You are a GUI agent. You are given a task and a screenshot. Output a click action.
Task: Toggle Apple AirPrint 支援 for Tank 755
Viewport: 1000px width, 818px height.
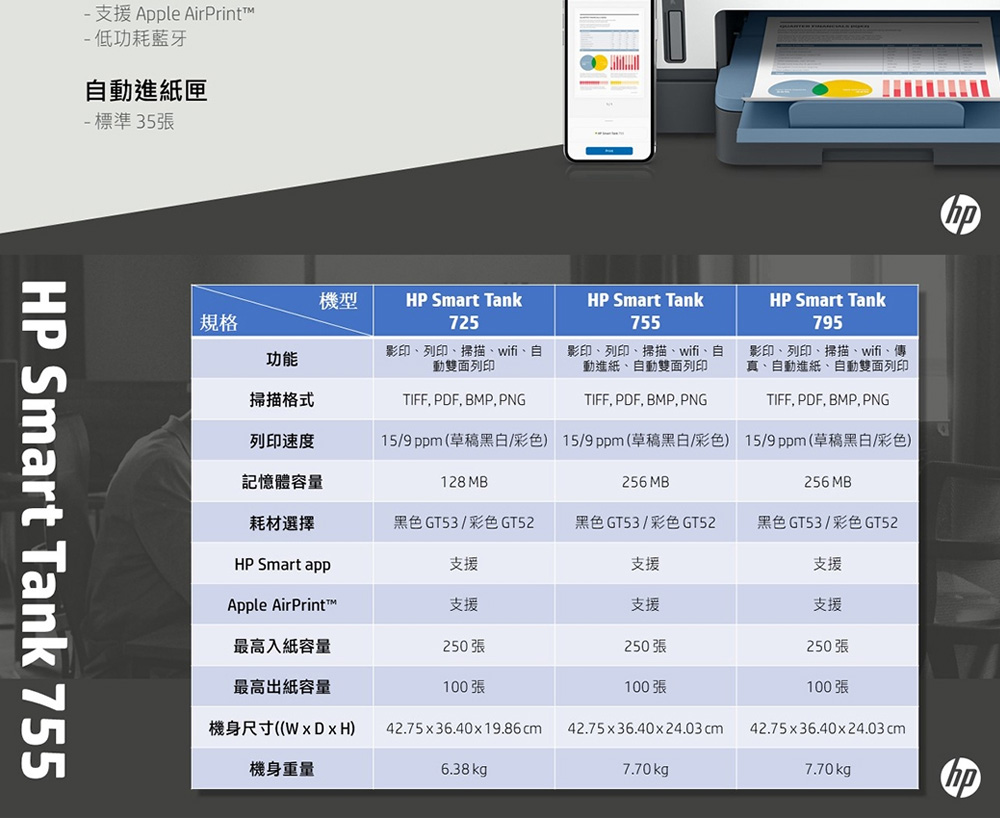646,604
